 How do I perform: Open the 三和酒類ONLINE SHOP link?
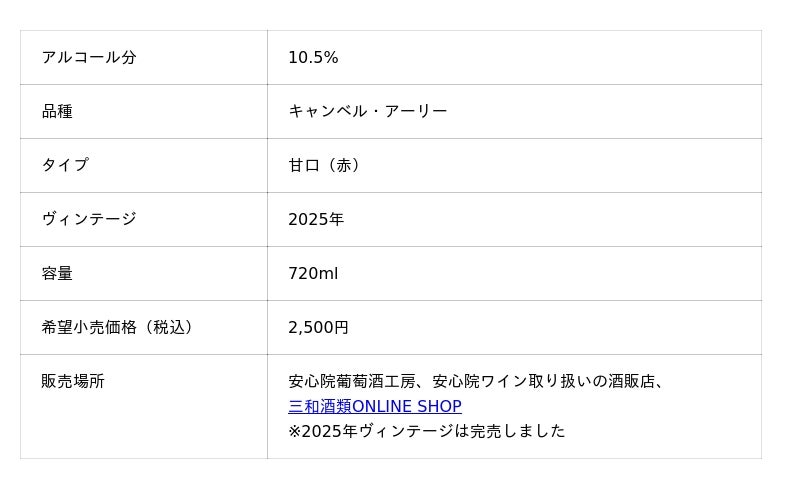[x=375, y=407]
